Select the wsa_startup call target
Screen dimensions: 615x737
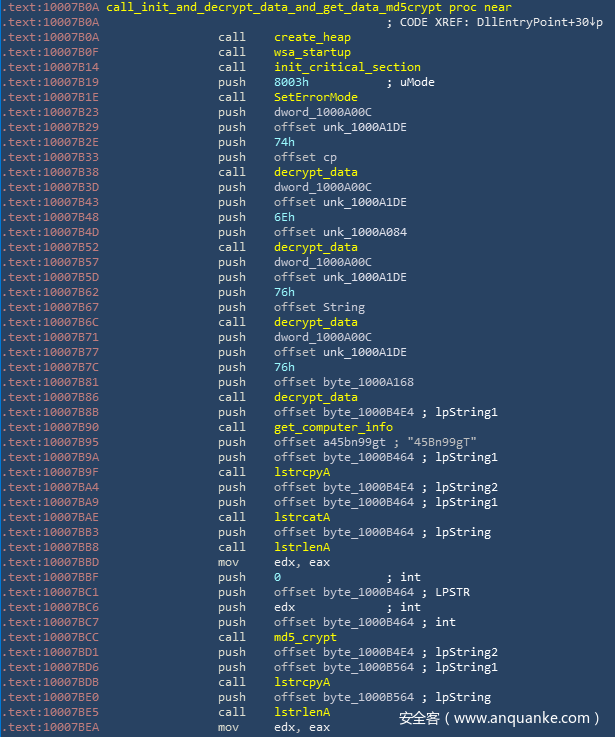(312, 52)
